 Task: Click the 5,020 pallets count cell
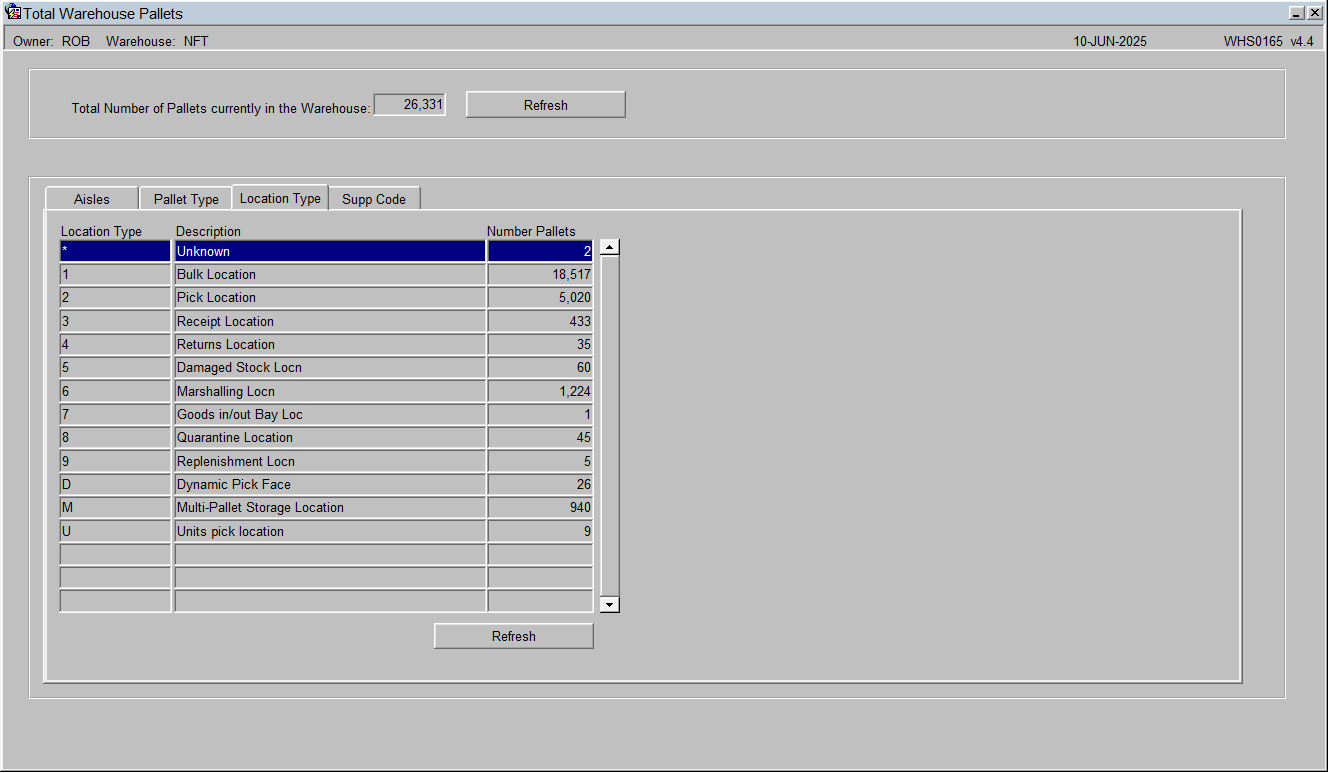point(540,297)
